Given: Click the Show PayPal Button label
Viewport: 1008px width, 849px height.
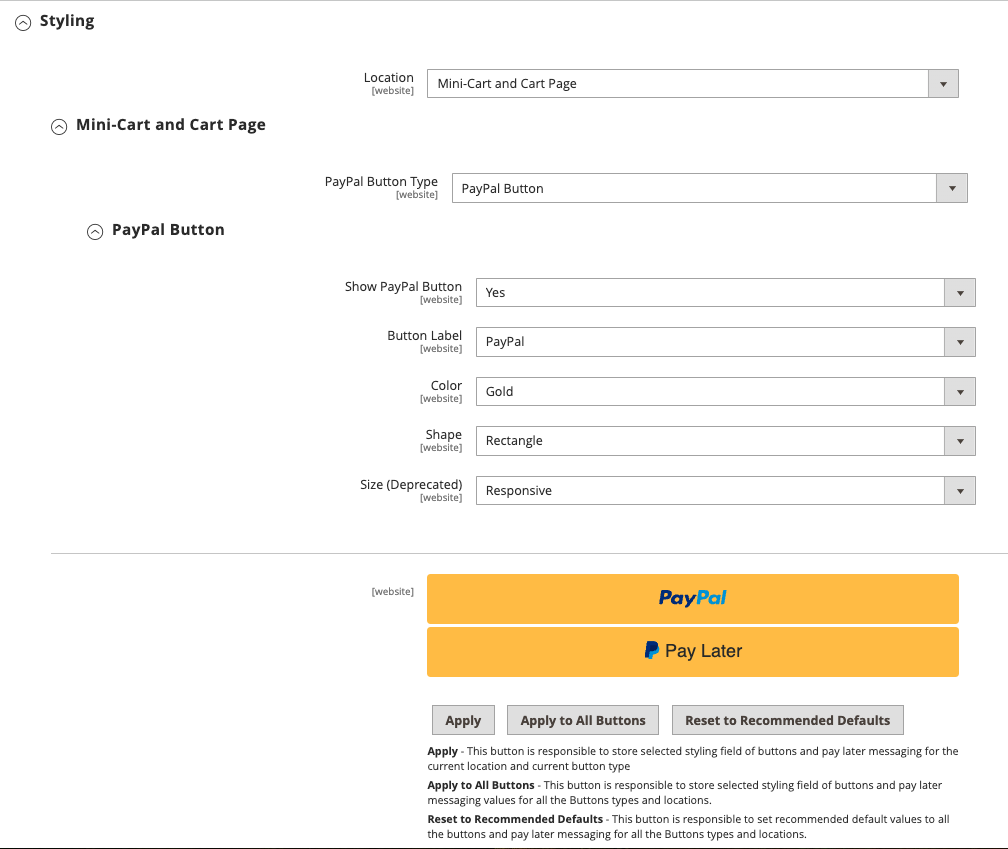Looking at the screenshot, I should coord(403,287).
